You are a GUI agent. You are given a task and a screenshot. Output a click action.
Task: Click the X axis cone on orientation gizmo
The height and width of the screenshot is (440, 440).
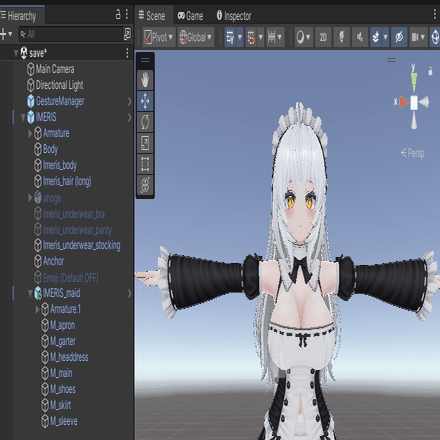coord(403,102)
